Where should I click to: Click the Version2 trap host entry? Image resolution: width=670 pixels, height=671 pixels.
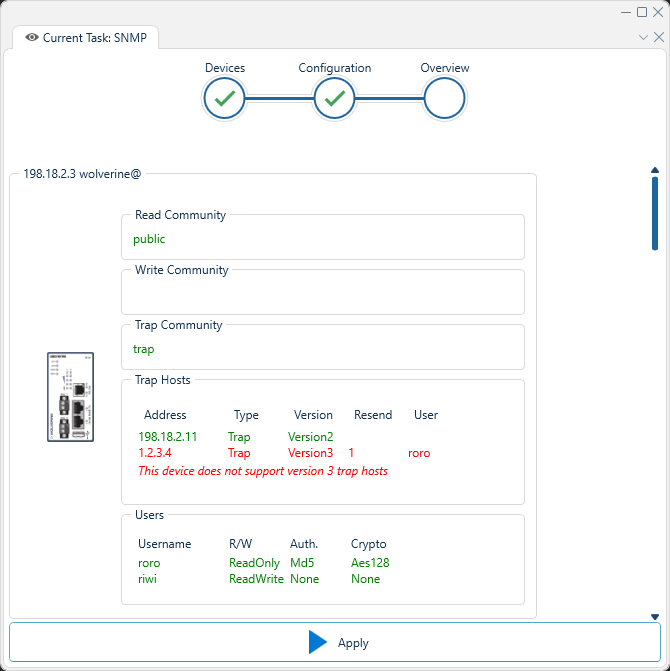[x=310, y=436]
